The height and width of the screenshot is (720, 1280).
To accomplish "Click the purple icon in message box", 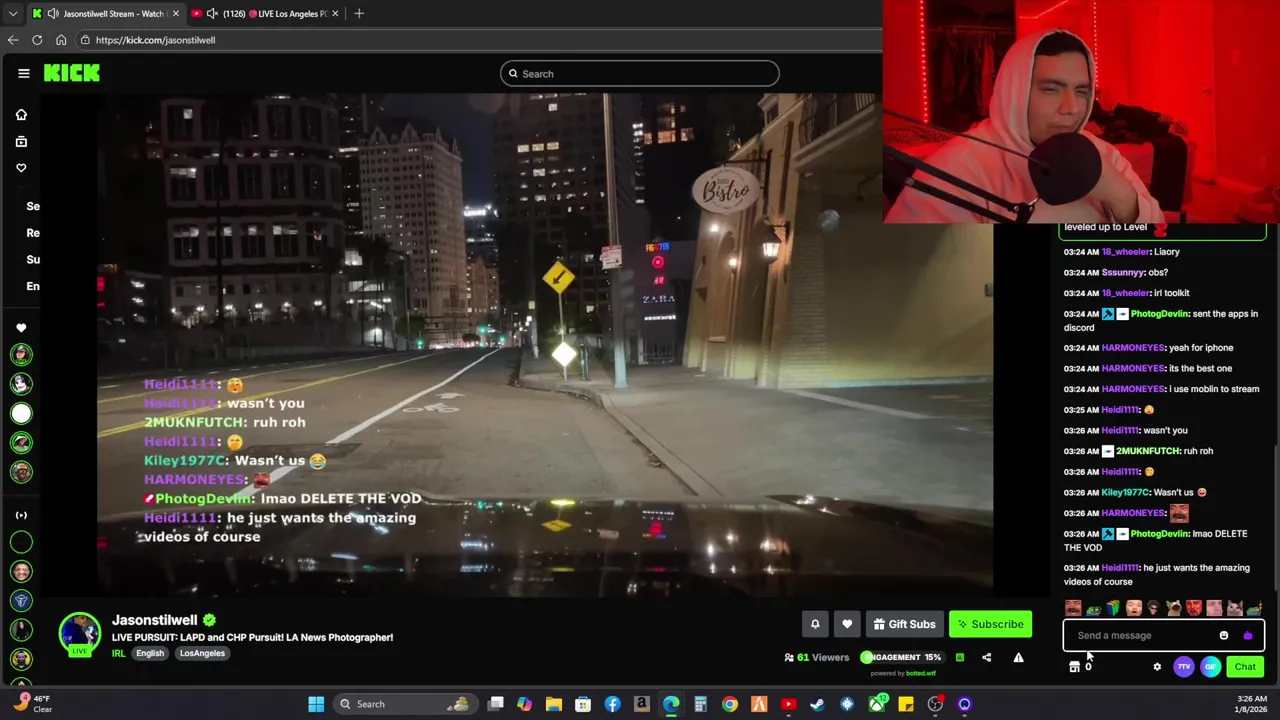I will click(x=1247, y=635).
